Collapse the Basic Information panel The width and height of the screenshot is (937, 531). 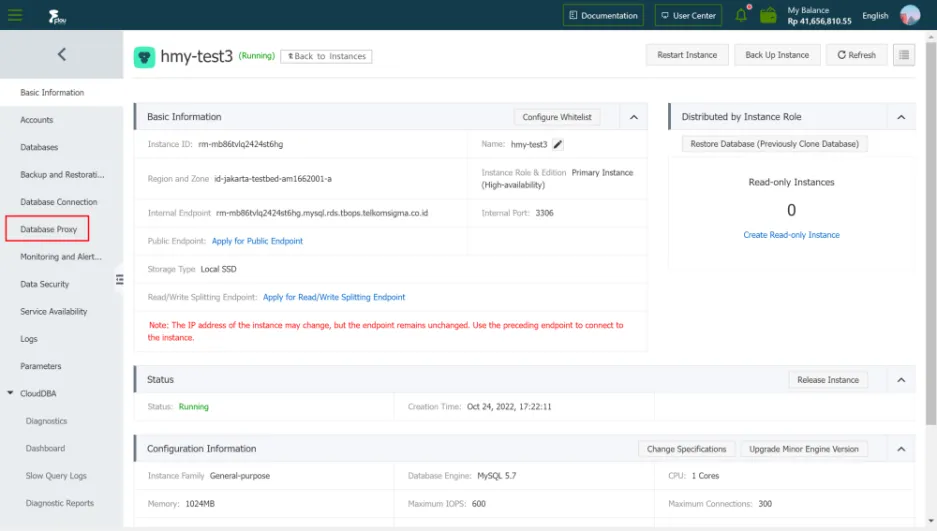click(x=633, y=117)
